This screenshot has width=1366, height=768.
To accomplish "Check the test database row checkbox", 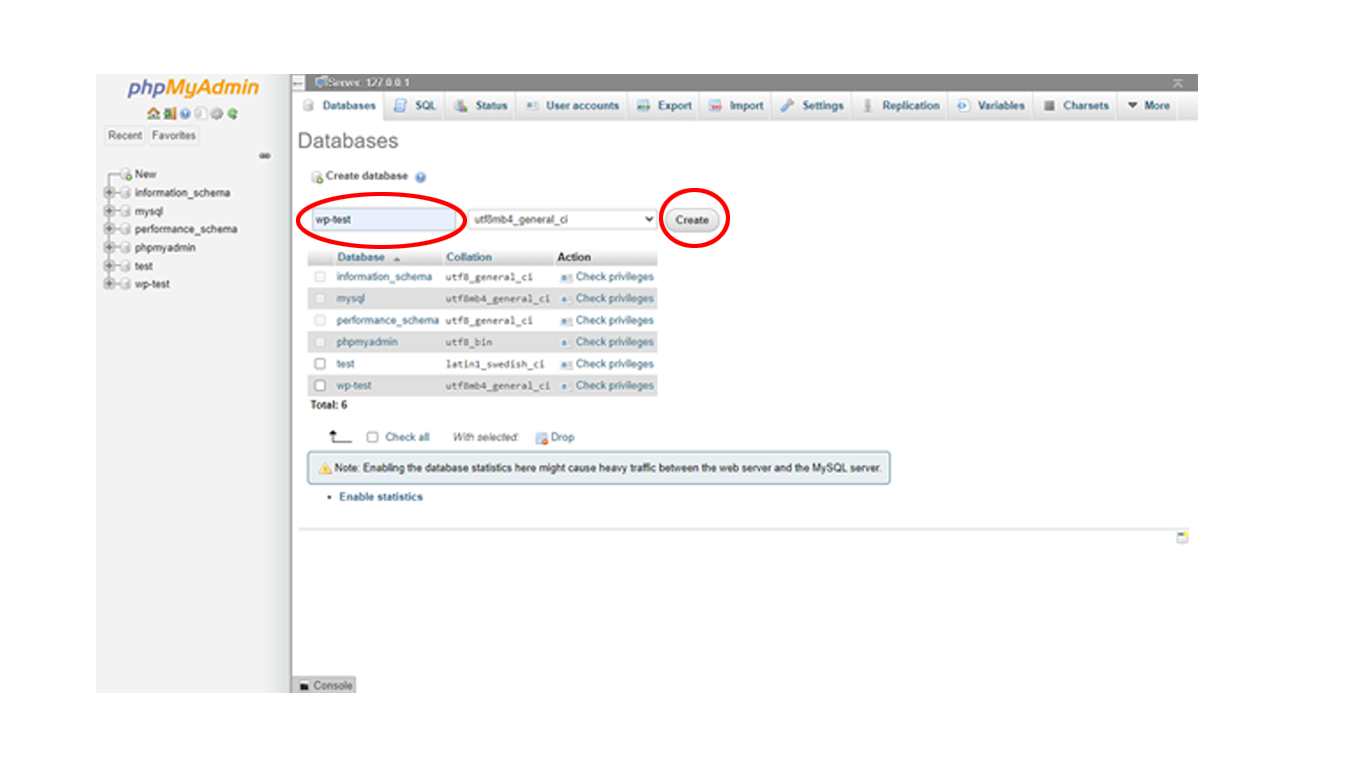I will coord(321,363).
